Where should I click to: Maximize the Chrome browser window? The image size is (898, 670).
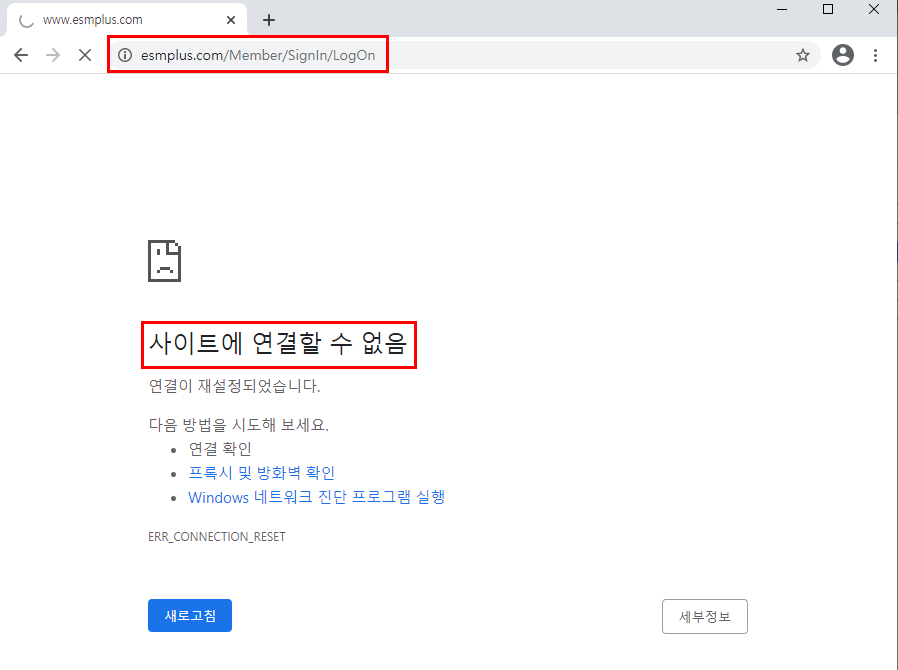(x=827, y=10)
